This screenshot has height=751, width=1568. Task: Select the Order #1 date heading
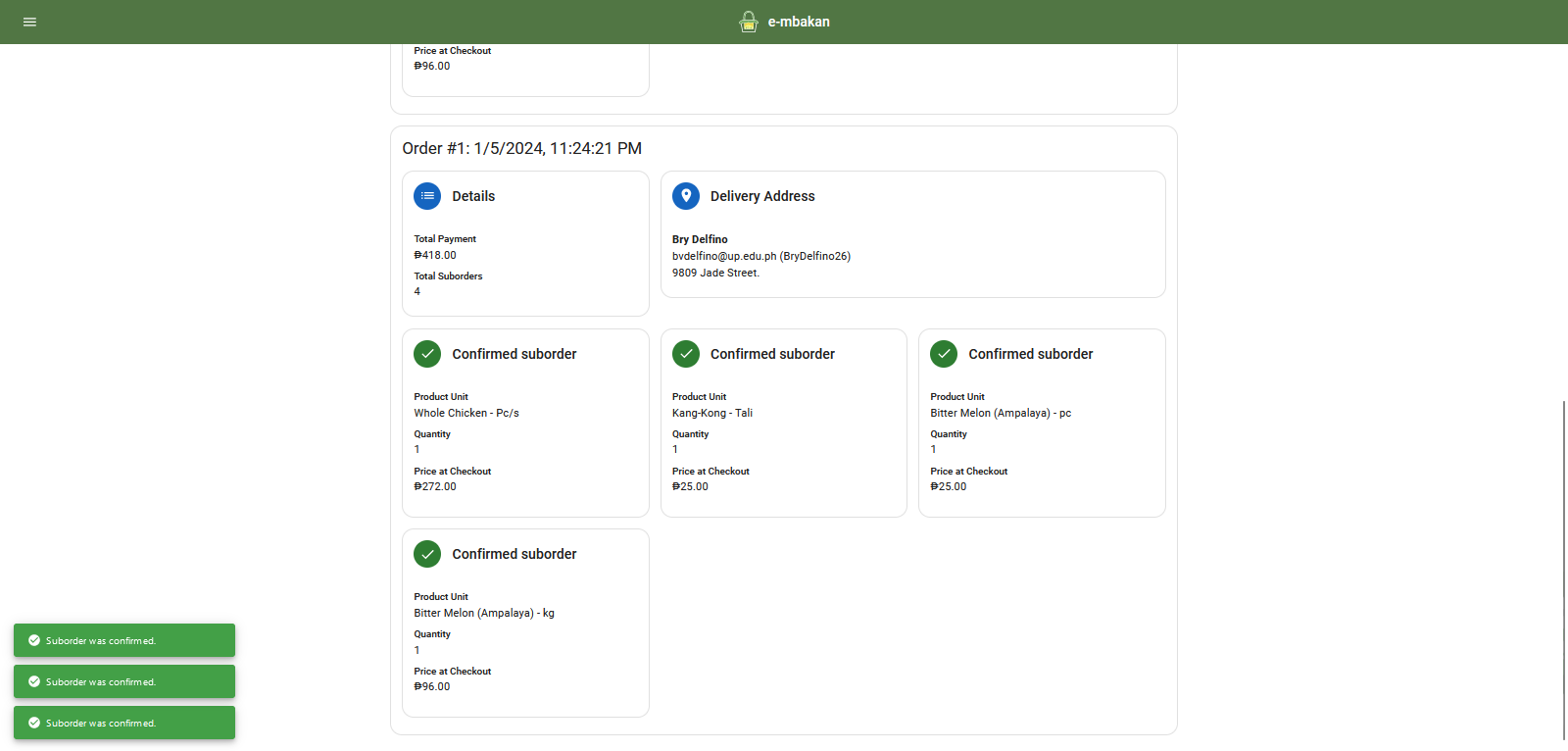point(521,148)
